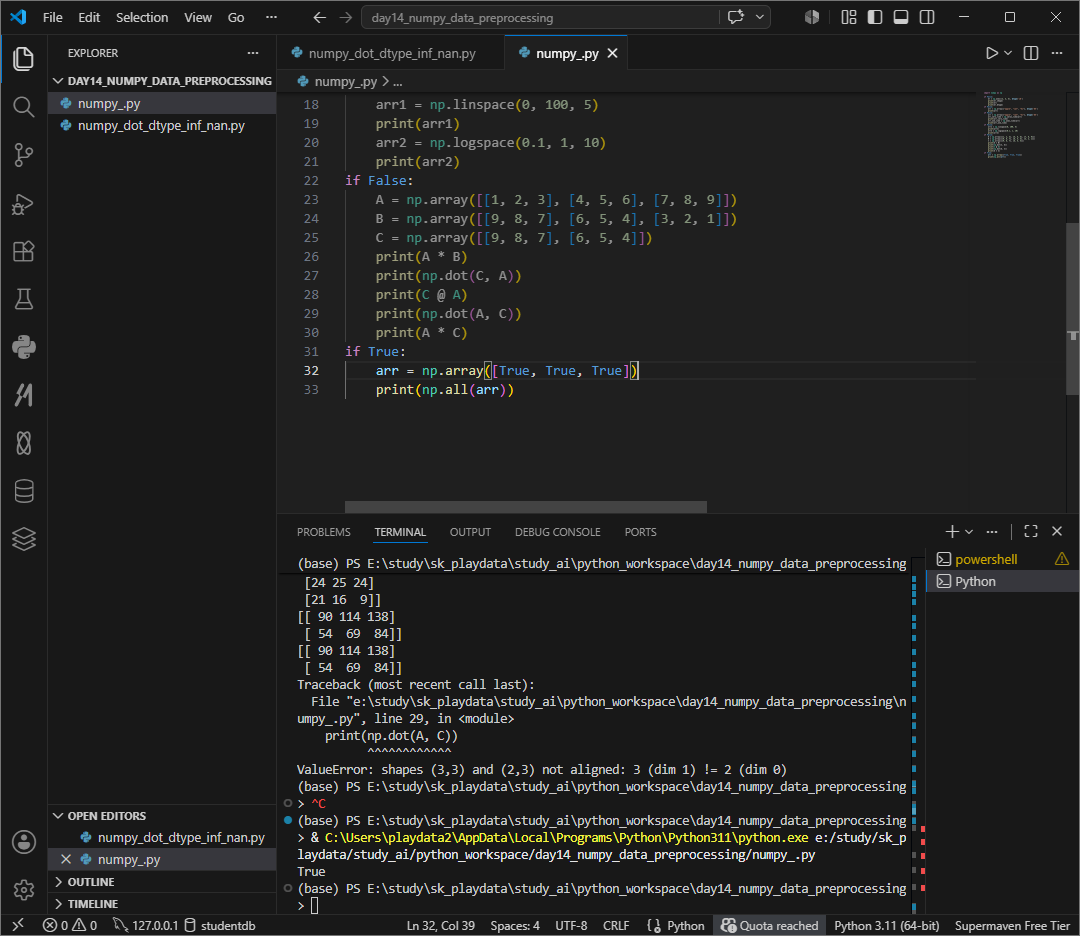
Task: Open the Accounts menu icon
Action: point(23,842)
